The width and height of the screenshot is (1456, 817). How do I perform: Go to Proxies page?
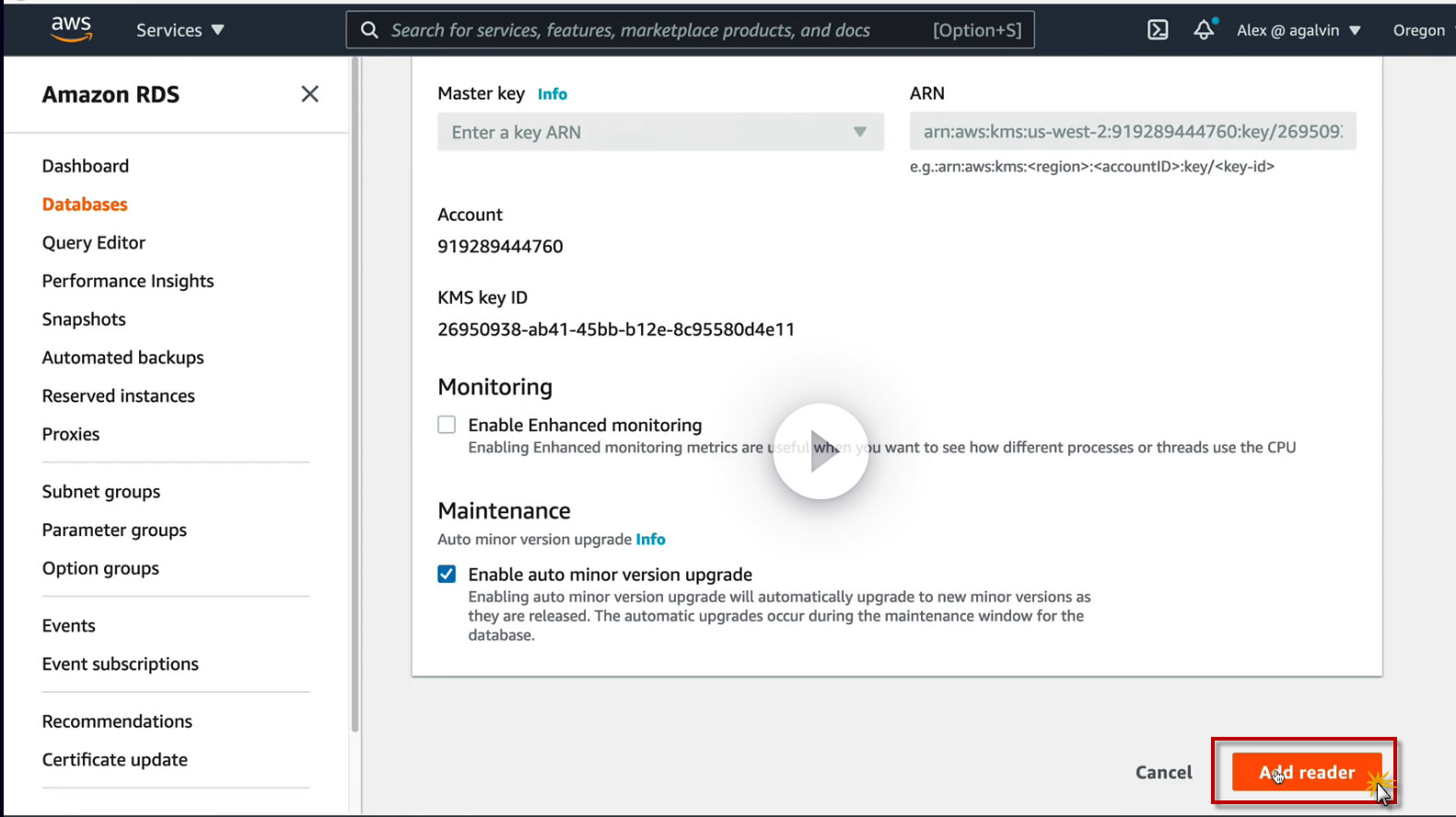[x=71, y=434]
